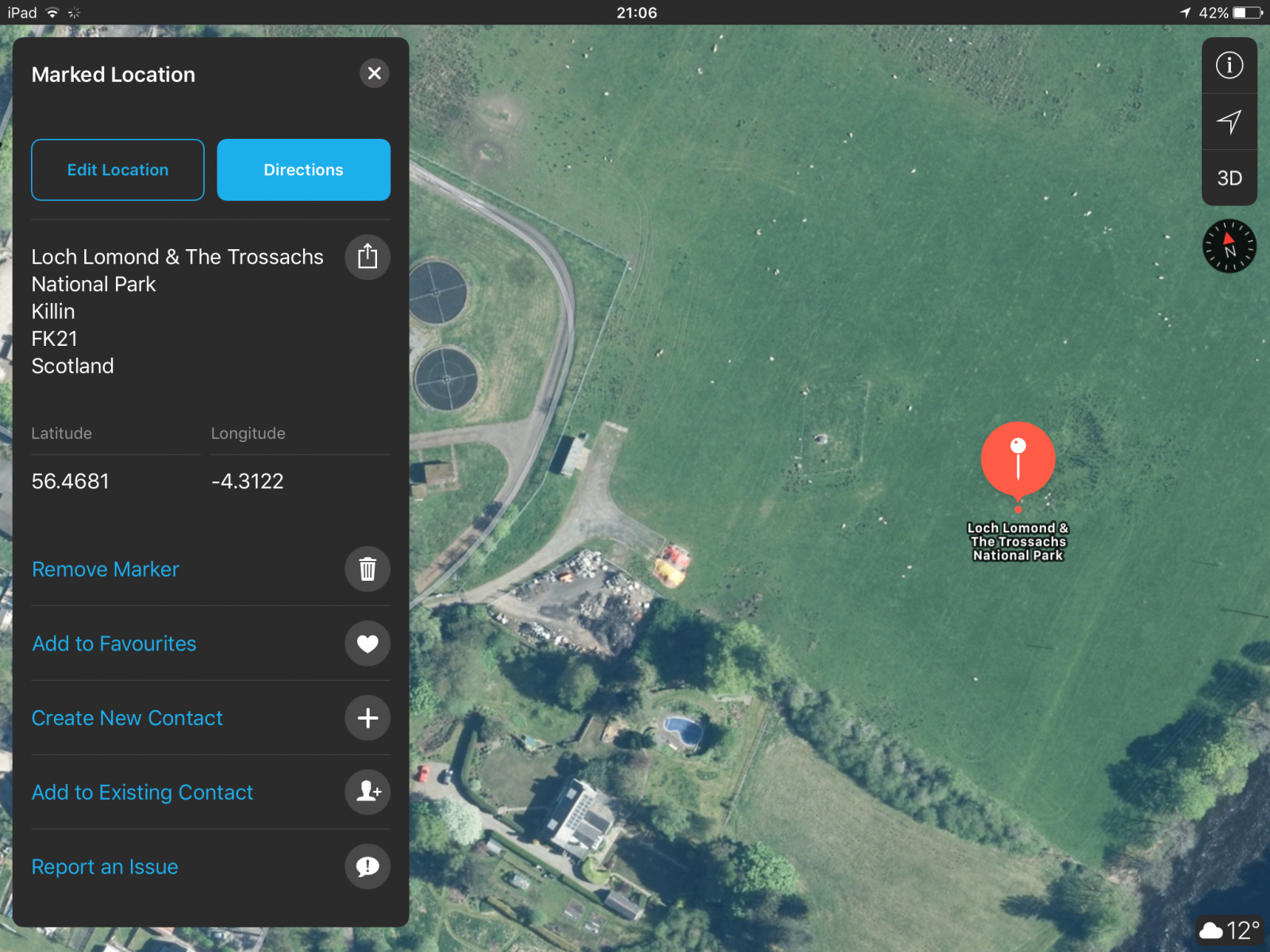Tap the add-person contact icon
This screenshot has width=1270, height=952.
click(368, 792)
